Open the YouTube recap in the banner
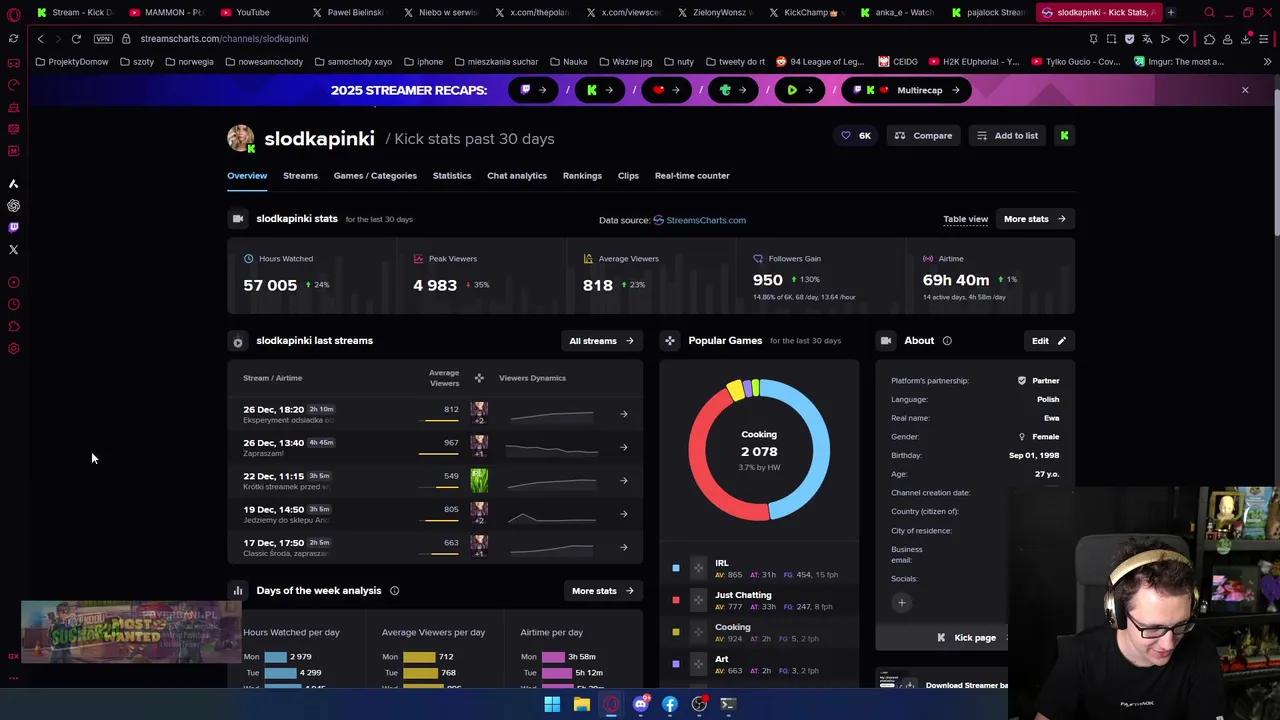Image resolution: width=1280 pixels, height=720 pixels. pos(666,90)
